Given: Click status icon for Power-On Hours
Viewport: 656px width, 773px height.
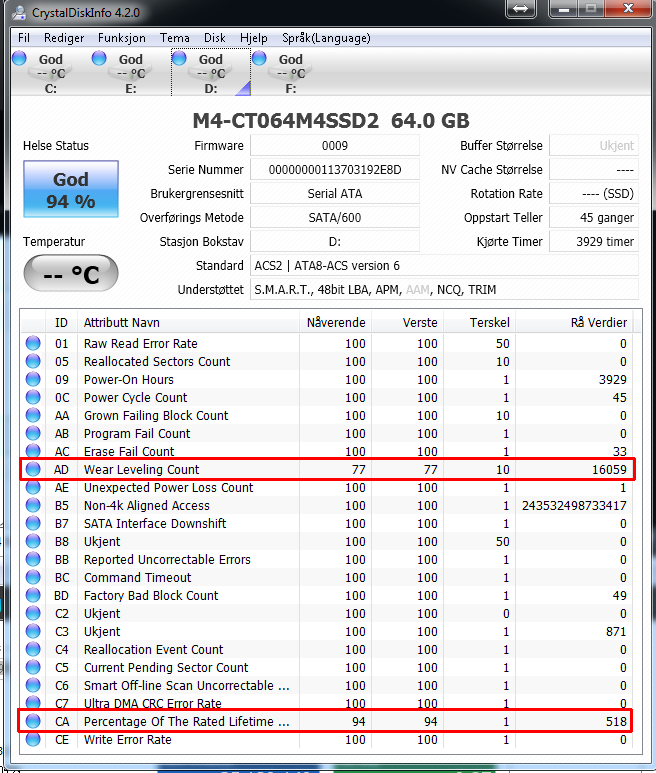Looking at the screenshot, I should pos(33,379).
